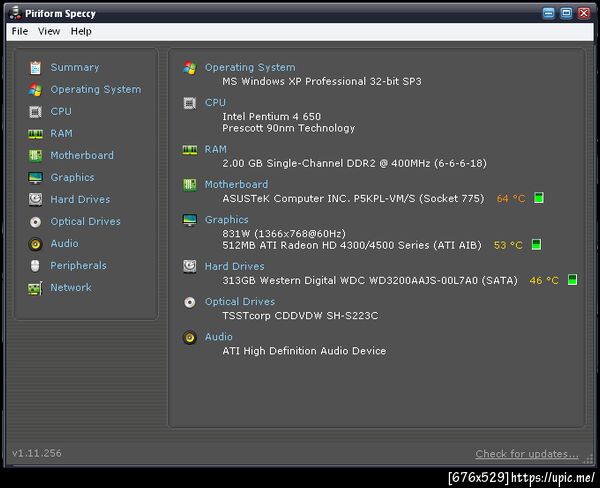Click the Audio heading in summary panel
This screenshot has width=600, height=488.
pos(218,337)
